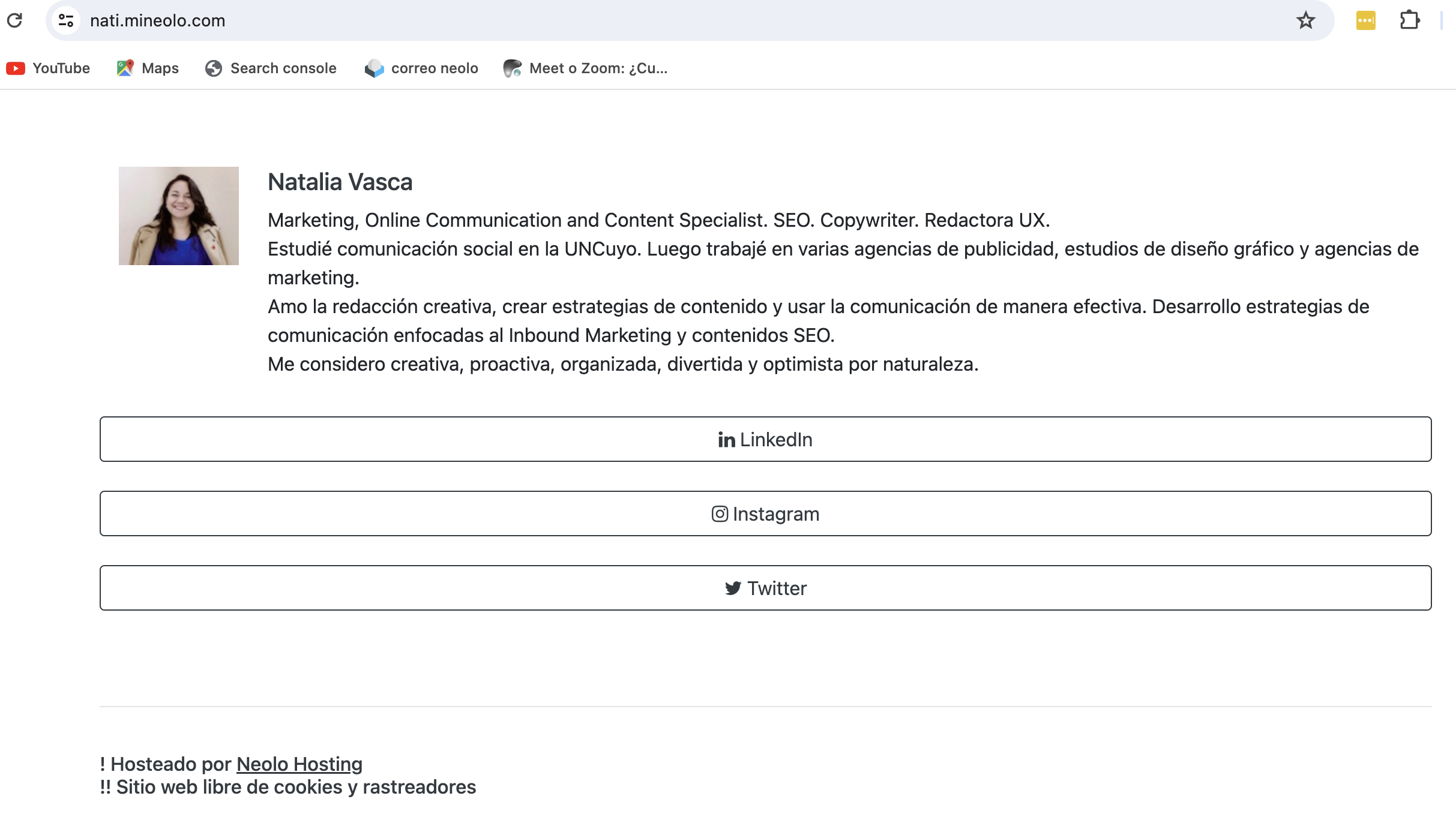This screenshot has height=829, width=1456.
Task: Follow the Neolo Hosting link
Action: (299, 764)
